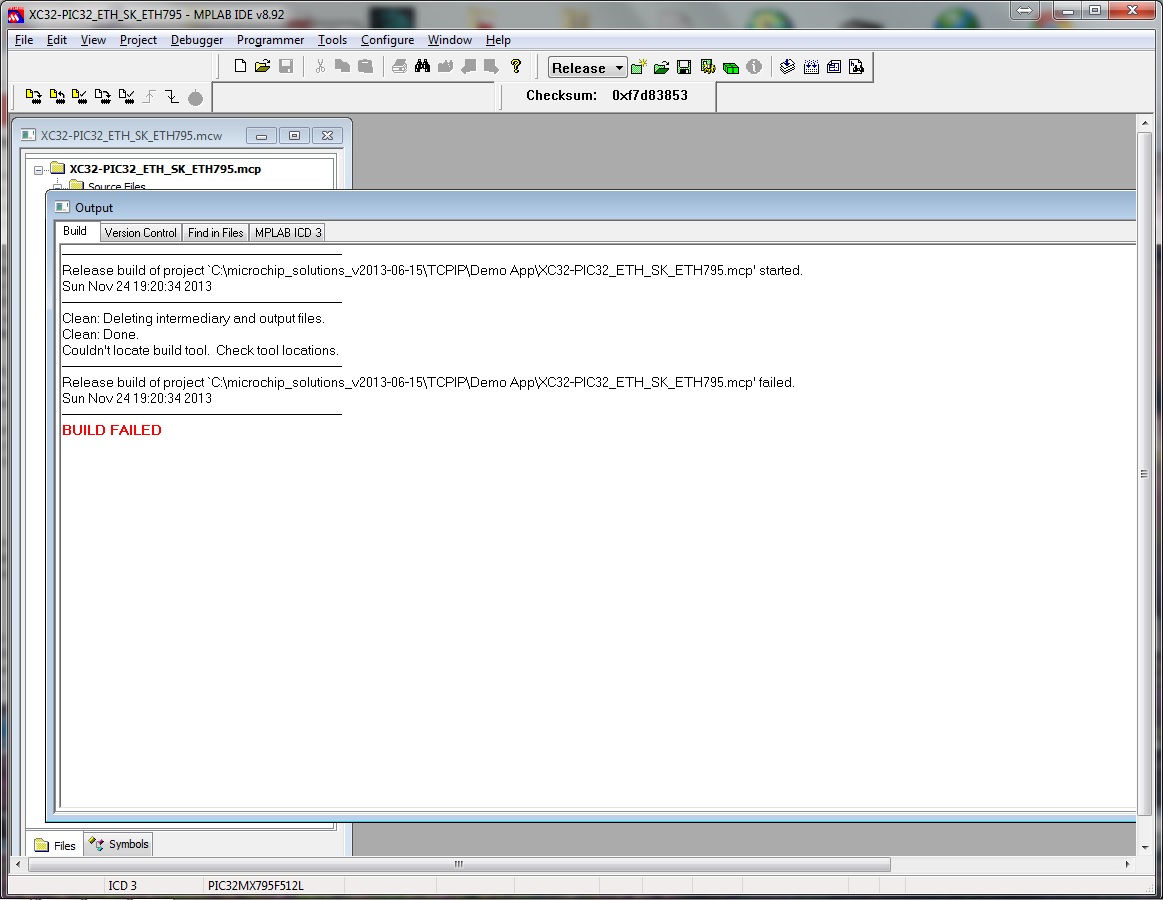Click the Print icon
This screenshot has width=1163, height=900.
[399, 66]
